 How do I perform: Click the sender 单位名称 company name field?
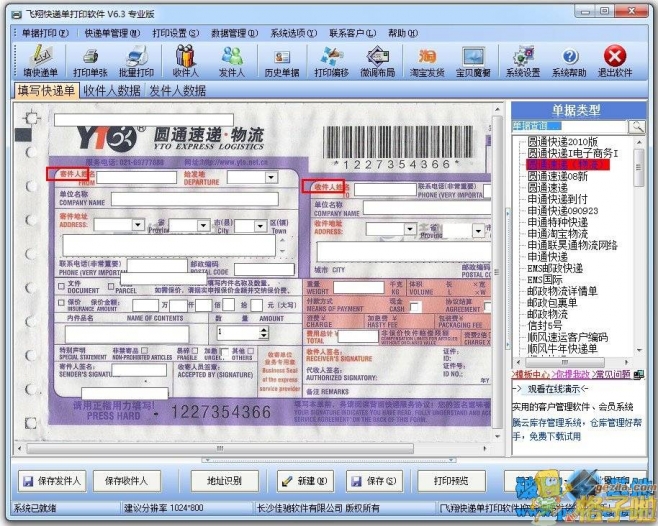pyautogui.click(x=195, y=199)
